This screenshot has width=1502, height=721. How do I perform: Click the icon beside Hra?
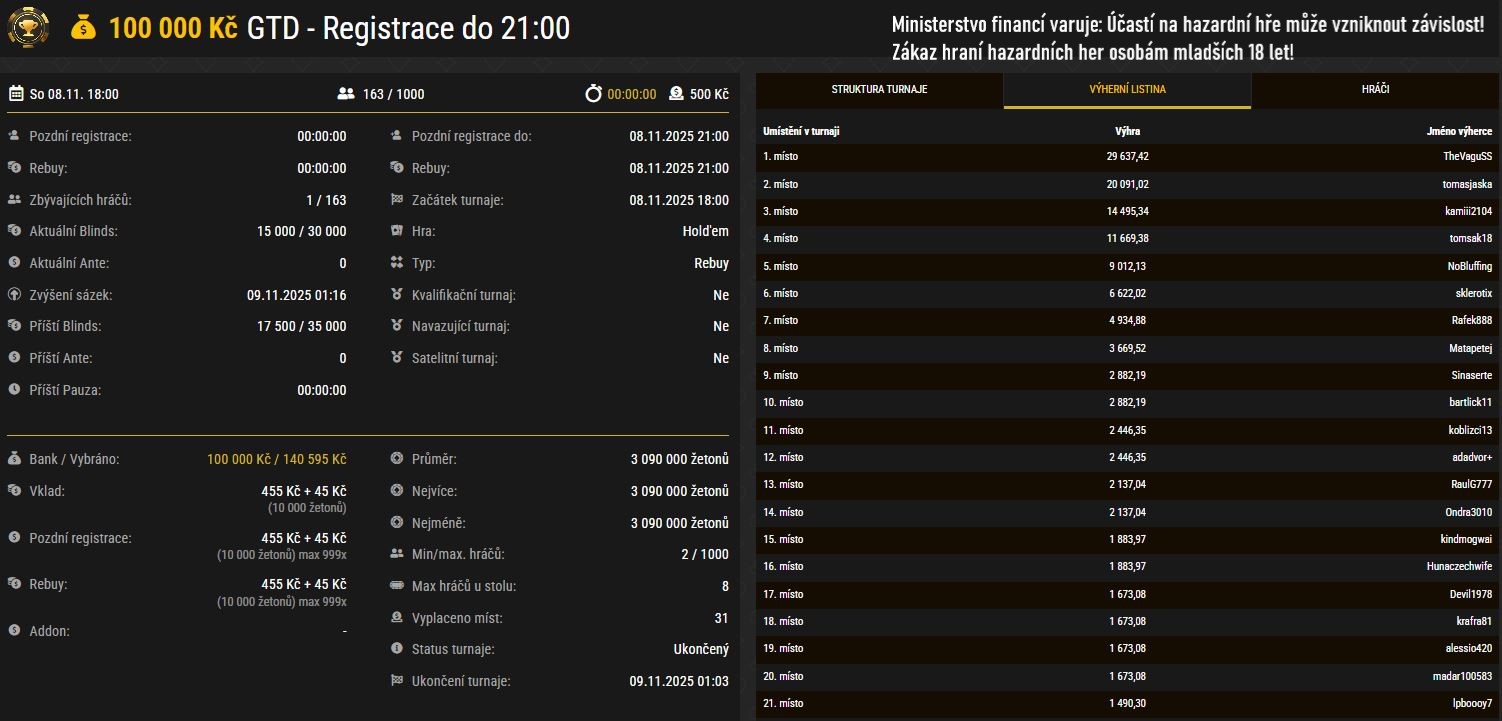click(397, 231)
